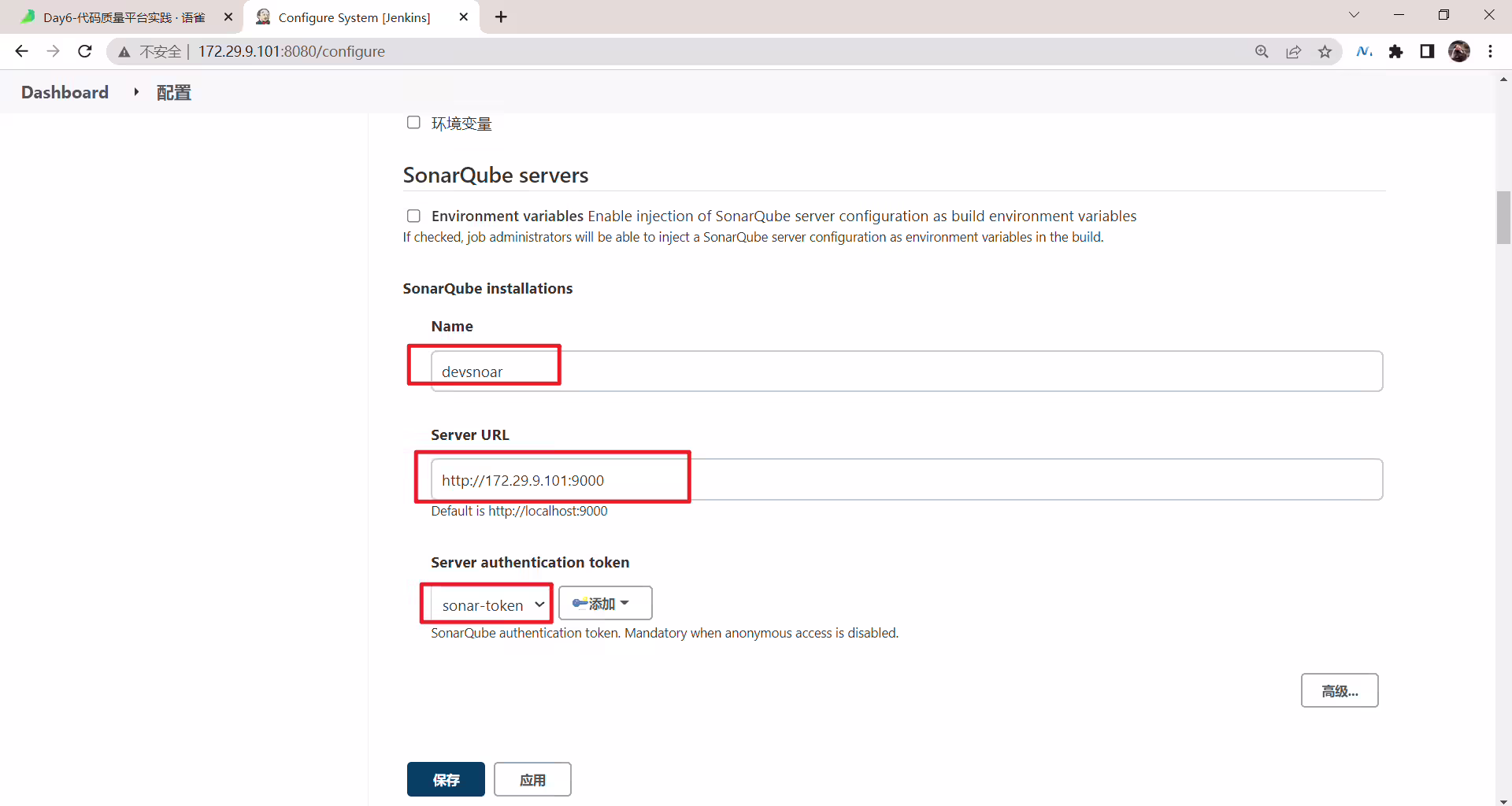This screenshot has height=806, width=1512.
Task: Select the Configure System Jenkins tab
Action: click(x=362, y=17)
